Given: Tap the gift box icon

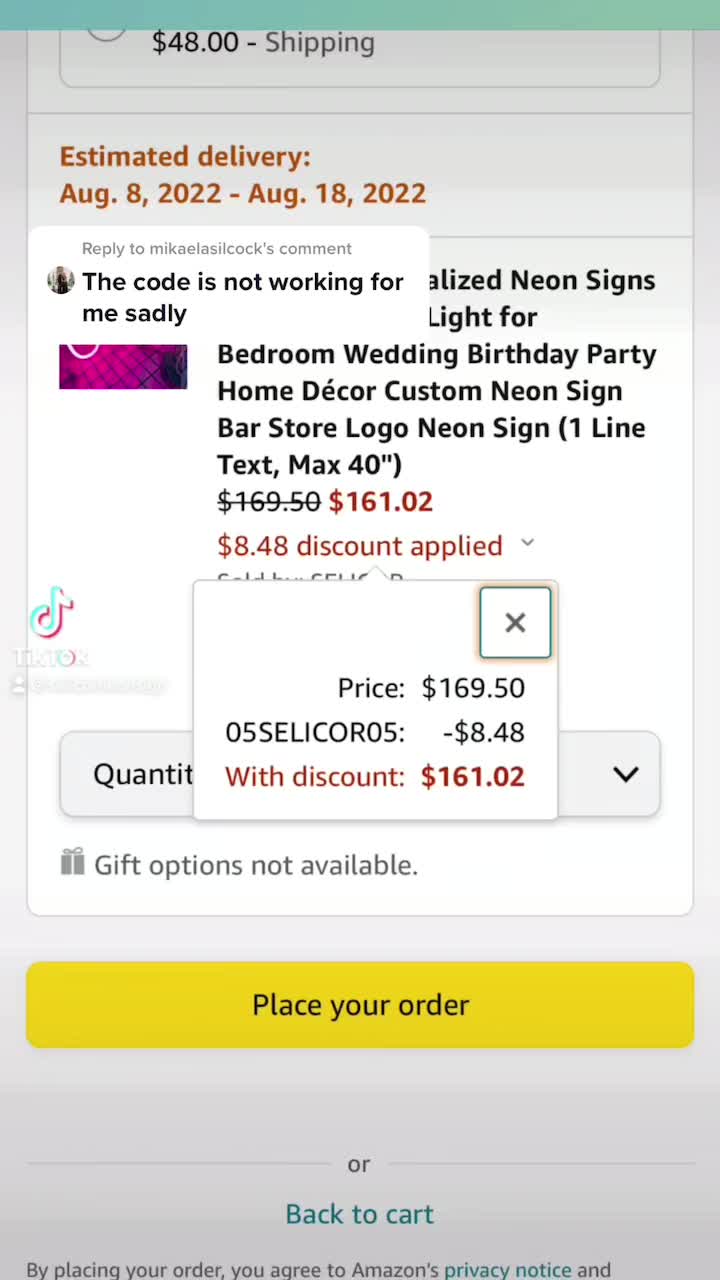Looking at the screenshot, I should (x=72, y=861).
